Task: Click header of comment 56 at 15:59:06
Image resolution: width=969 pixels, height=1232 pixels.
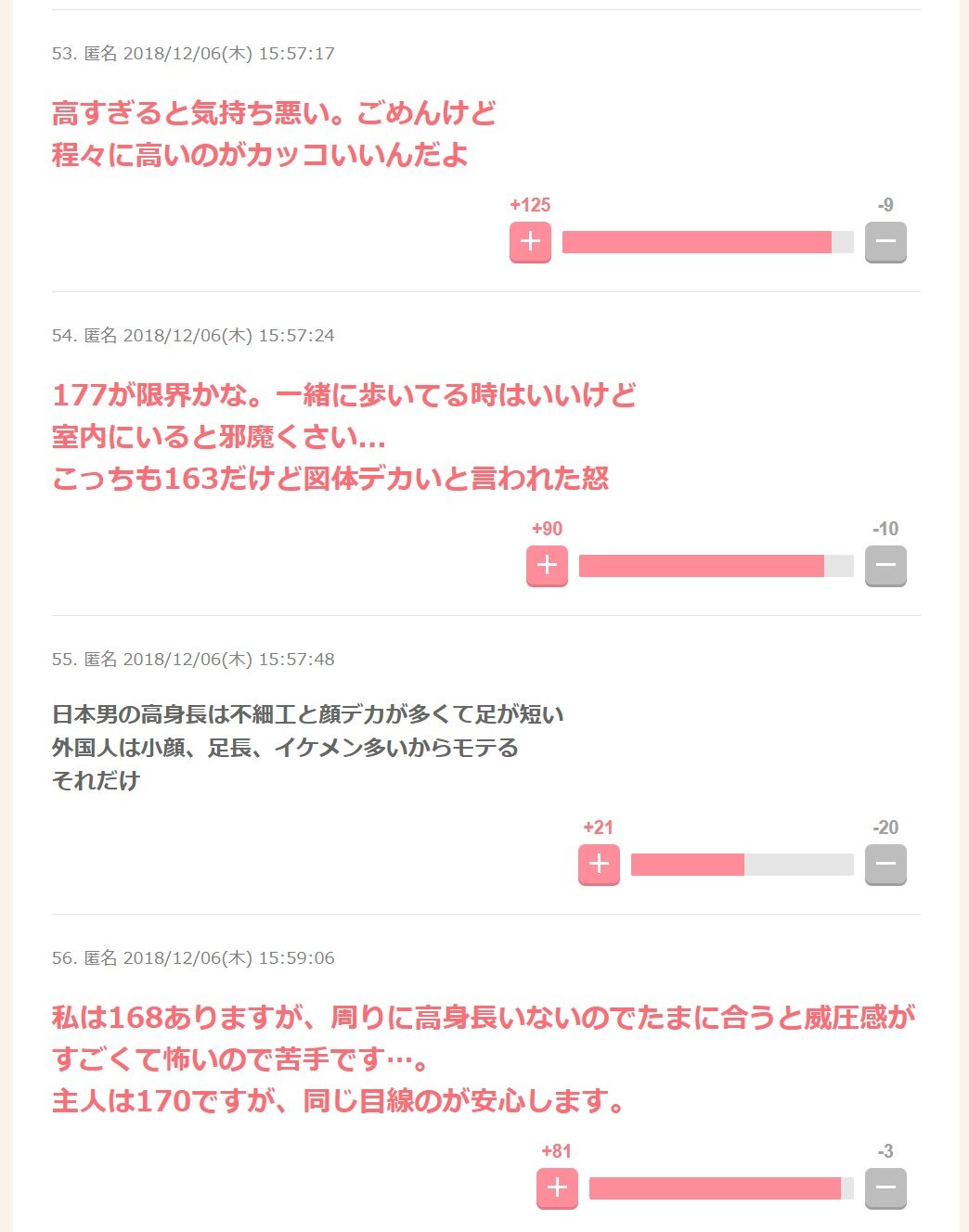Action: 193,958
